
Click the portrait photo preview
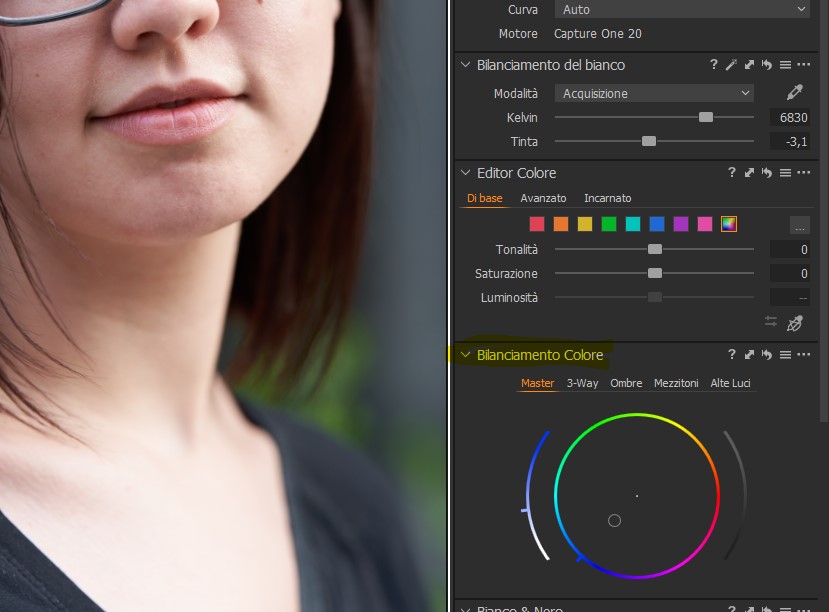(223, 306)
